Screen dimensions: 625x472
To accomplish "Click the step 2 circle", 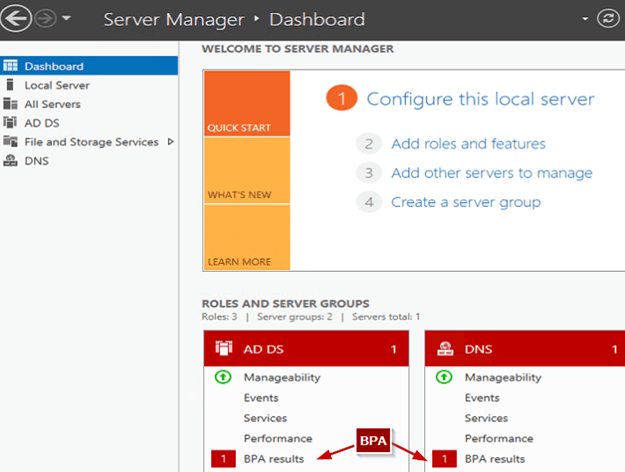I will tap(369, 144).
